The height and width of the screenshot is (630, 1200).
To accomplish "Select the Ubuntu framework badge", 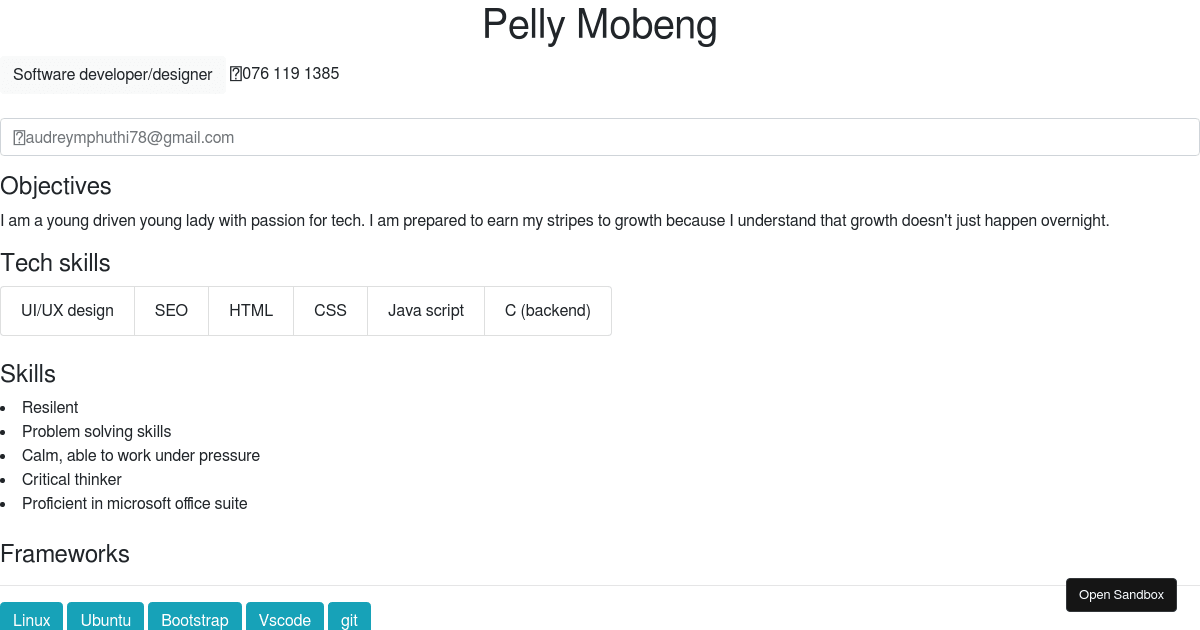I will tap(105, 620).
